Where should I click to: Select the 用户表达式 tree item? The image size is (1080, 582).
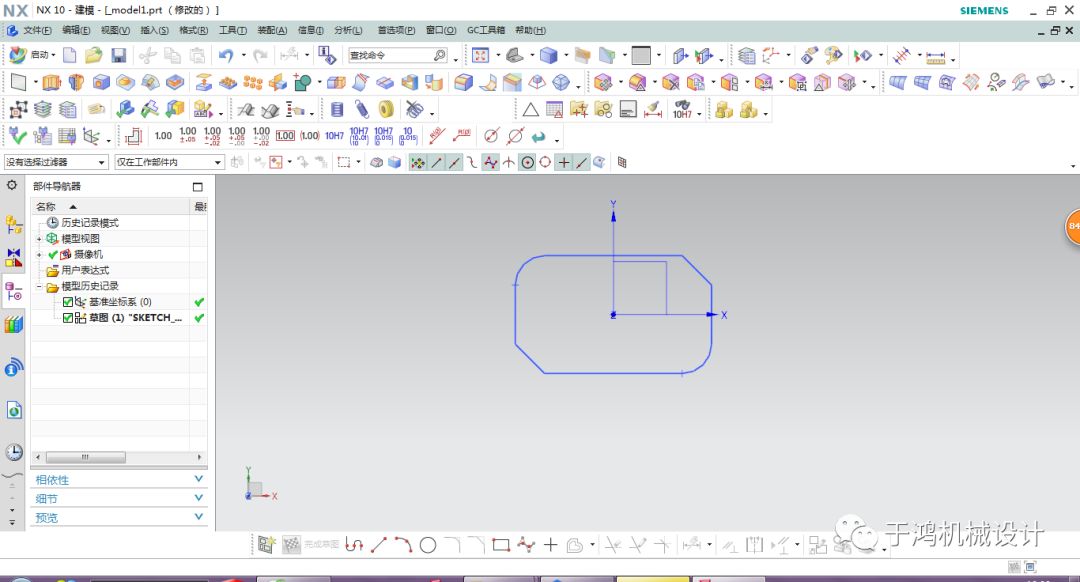click(85, 270)
